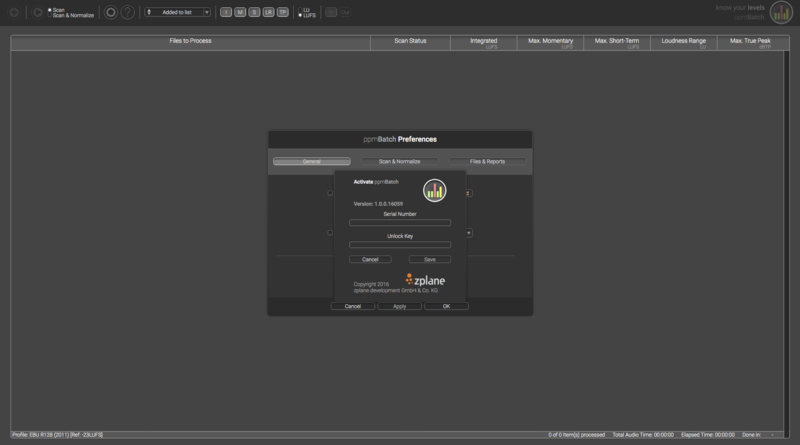Image resolution: width=800 pixels, height=445 pixels.
Task: Sort by the Max. Short-Term column header
Action: tap(617, 42)
